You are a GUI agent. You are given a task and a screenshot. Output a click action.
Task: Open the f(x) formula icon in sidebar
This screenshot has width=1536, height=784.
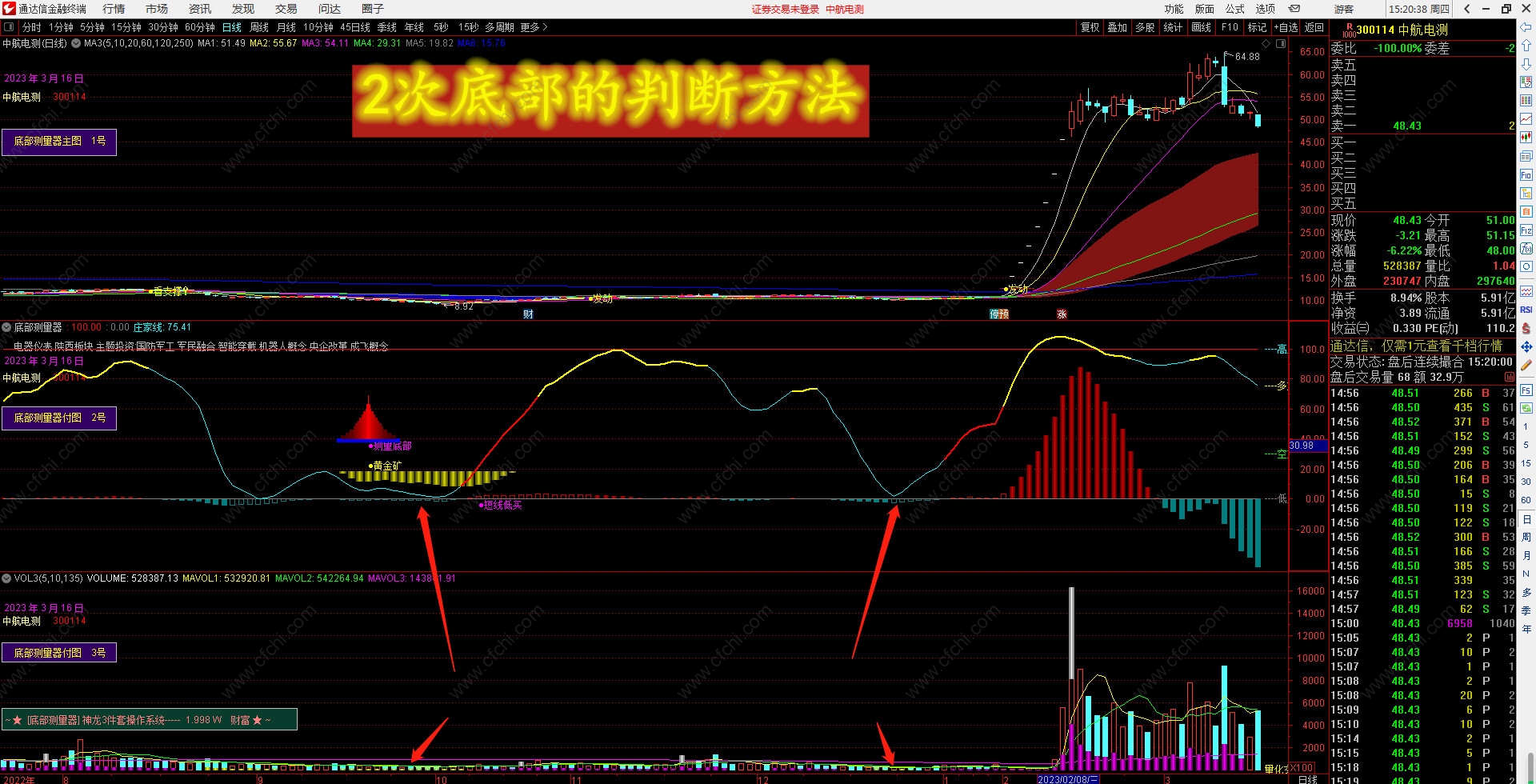point(1526,248)
